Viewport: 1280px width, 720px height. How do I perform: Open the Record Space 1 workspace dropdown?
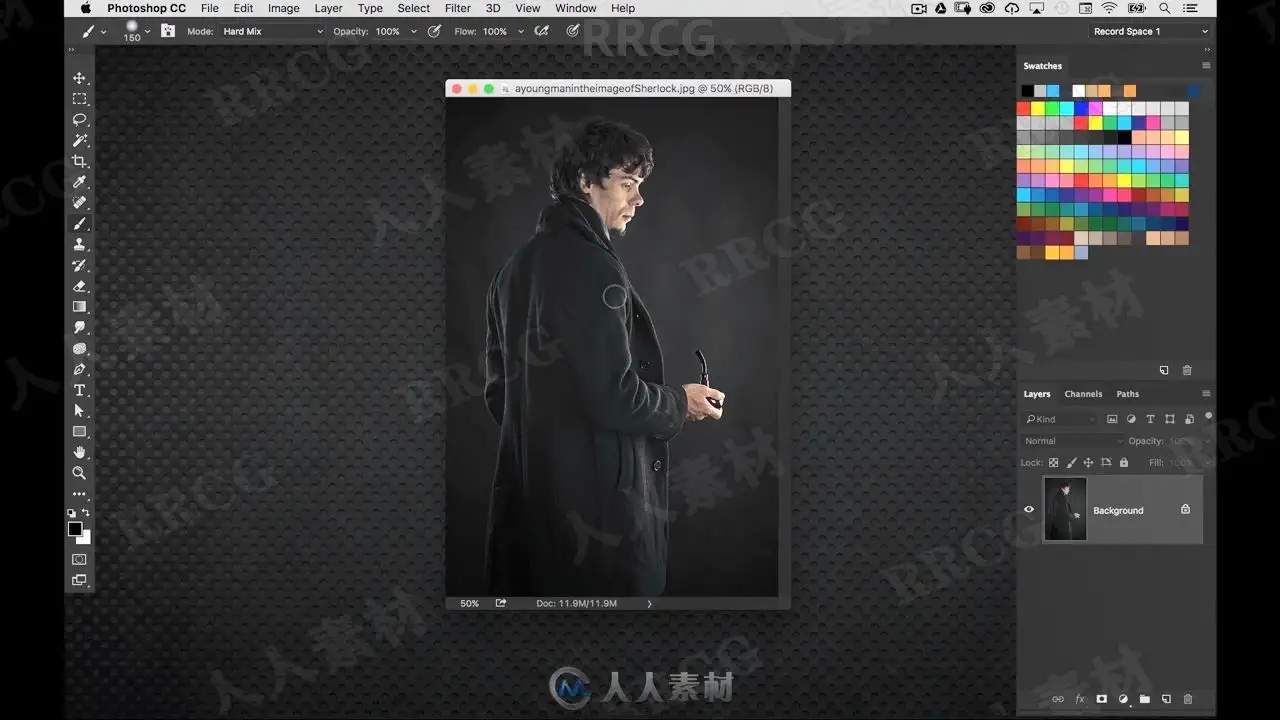pyautogui.click(x=1150, y=31)
